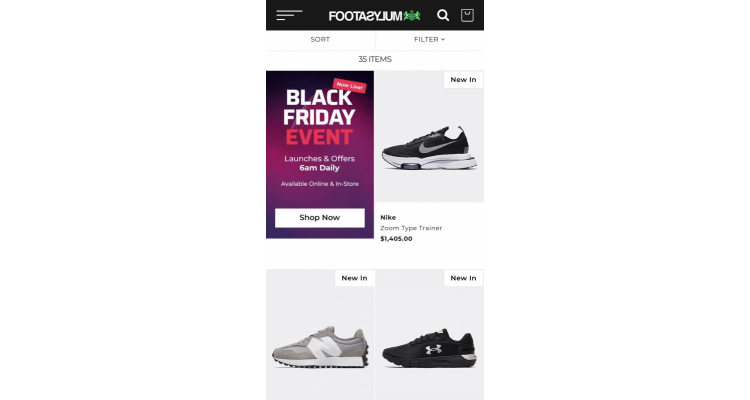
Task: Click the Now Live! red badge
Action: point(350,86)
